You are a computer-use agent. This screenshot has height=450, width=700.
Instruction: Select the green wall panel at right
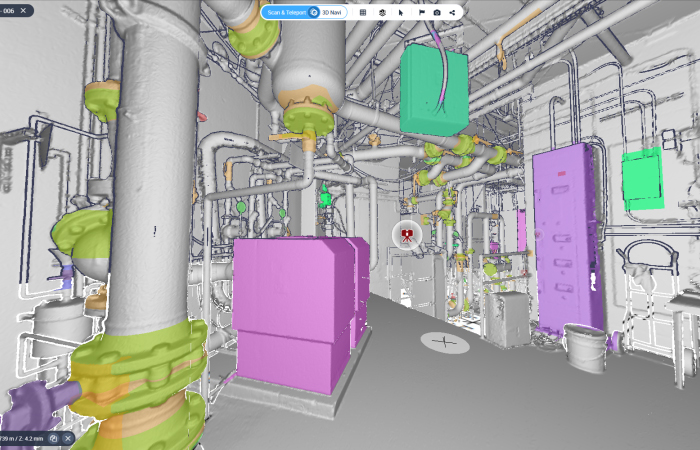(641, 178)
